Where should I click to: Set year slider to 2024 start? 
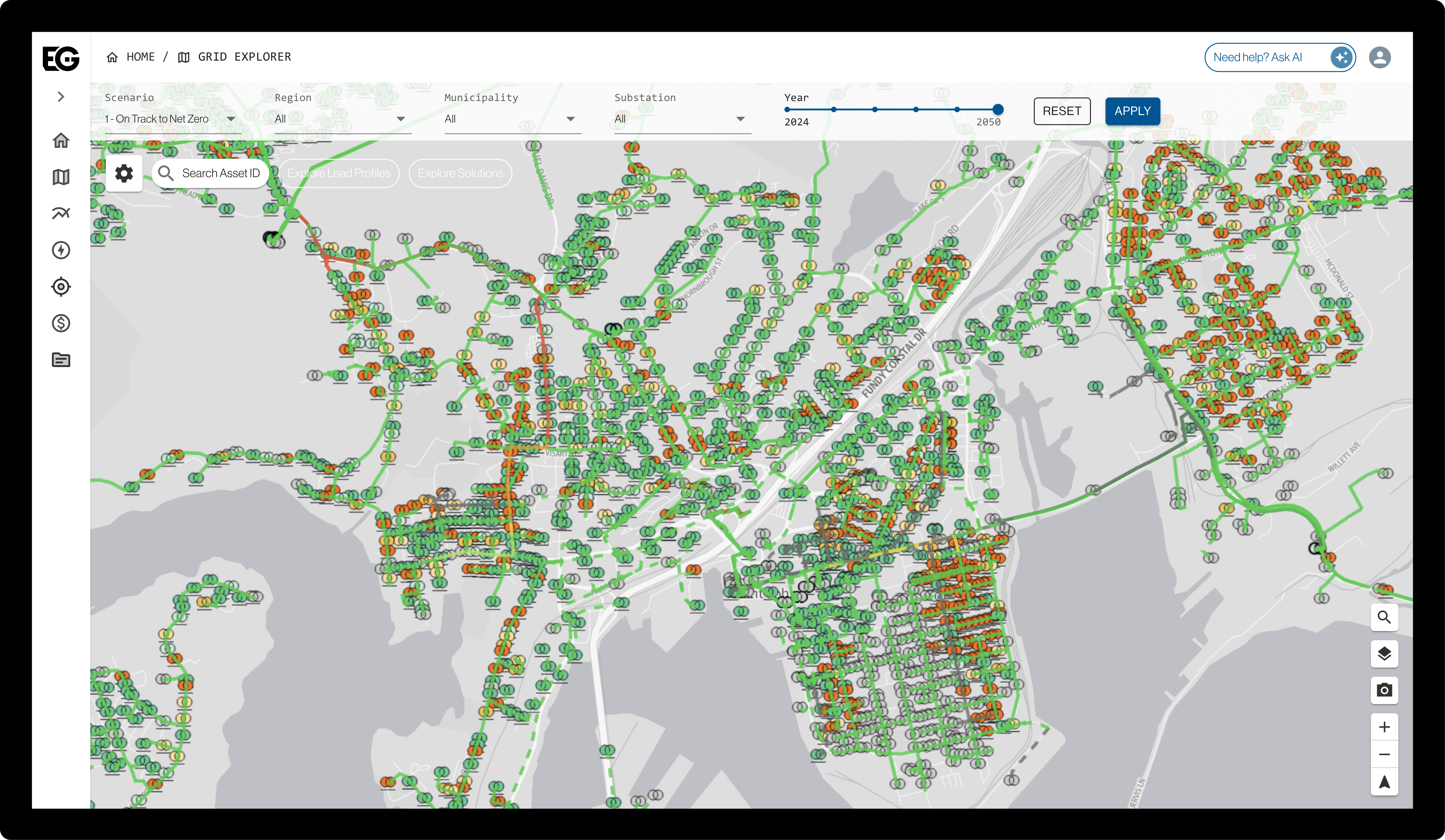pyautogui.click(x=787, y=109)
